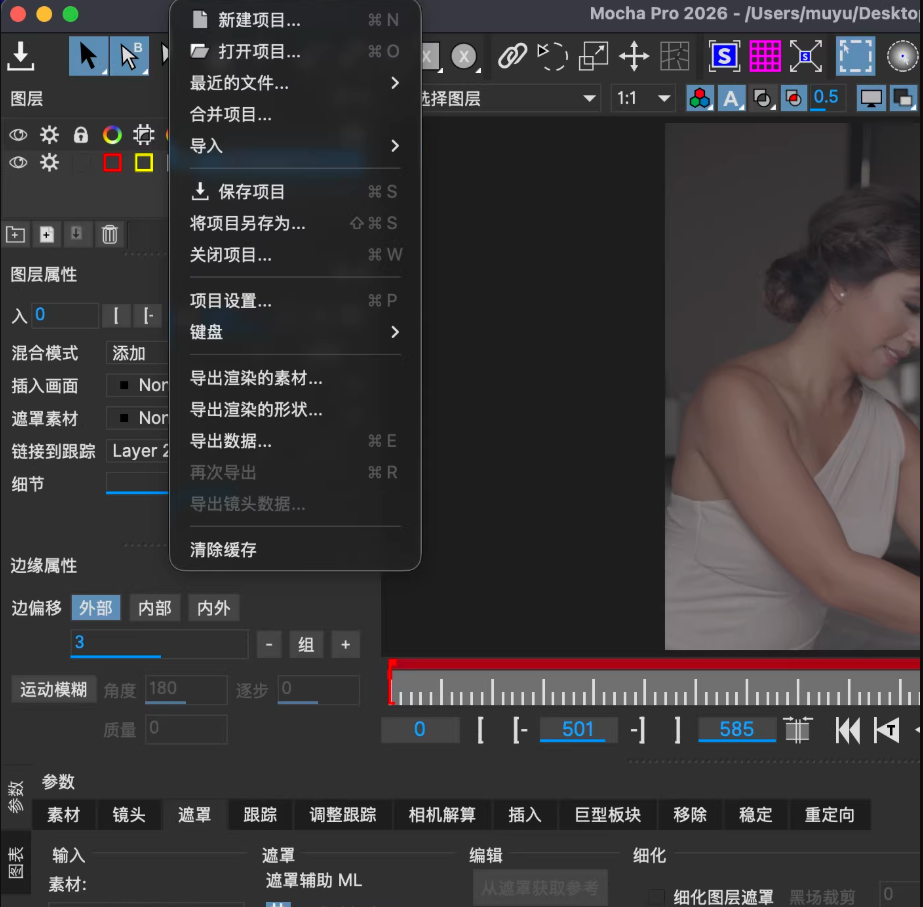Choose 项目设置 from the file menu
Screen dimensions: 923x907
[231, 301]
